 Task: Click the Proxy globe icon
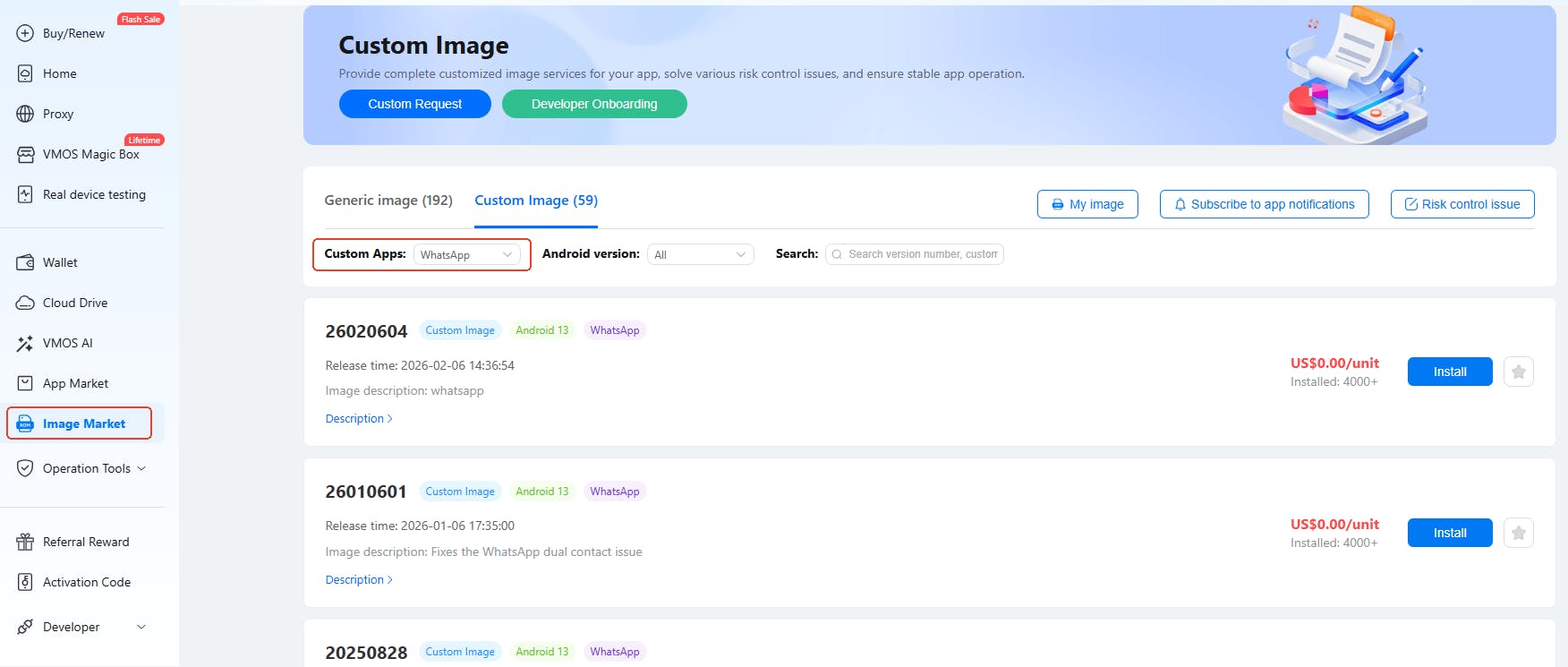click(25, 114)
